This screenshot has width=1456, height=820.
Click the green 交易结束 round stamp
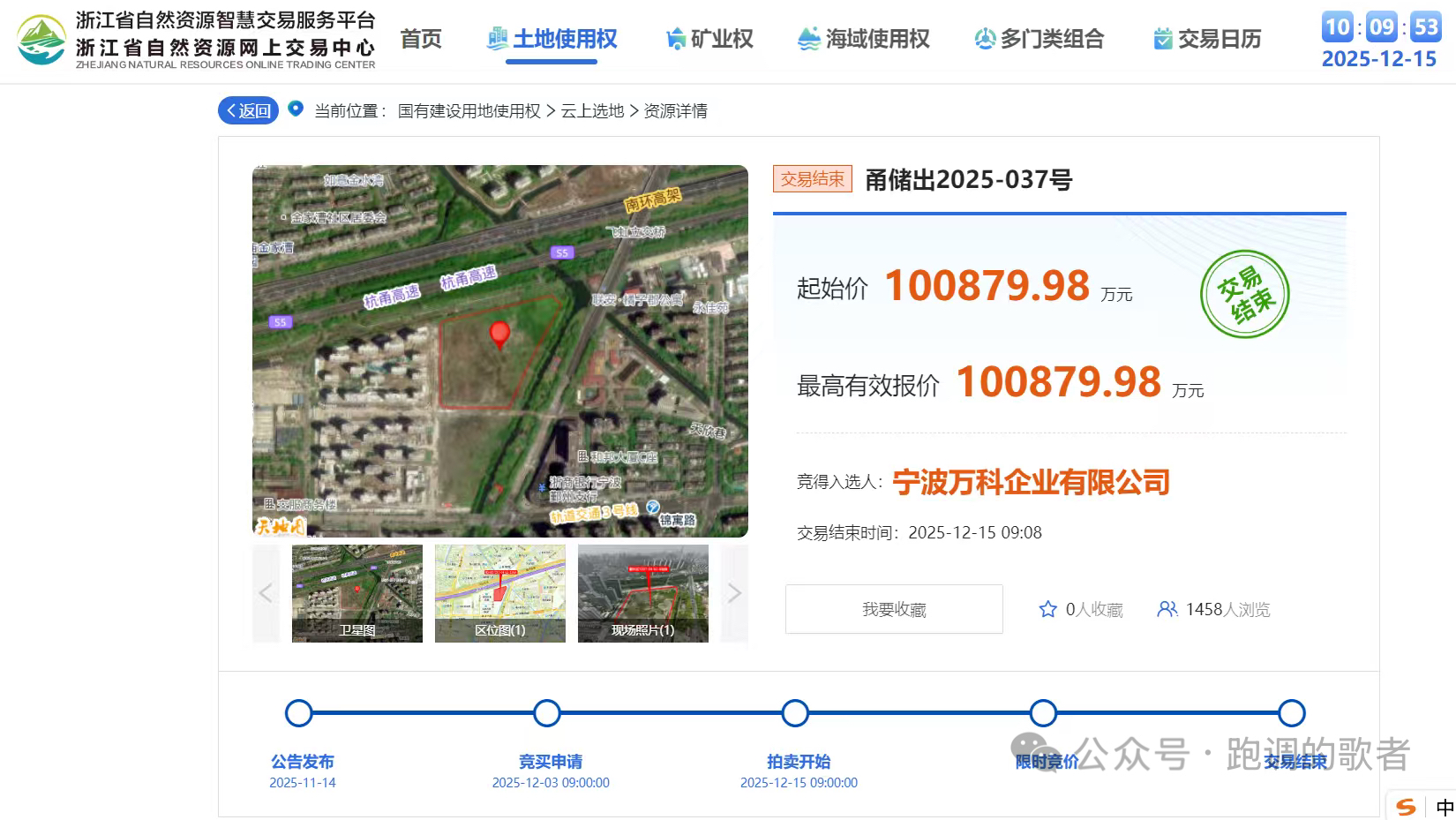pyautogui.click(x=1245, y=295)
